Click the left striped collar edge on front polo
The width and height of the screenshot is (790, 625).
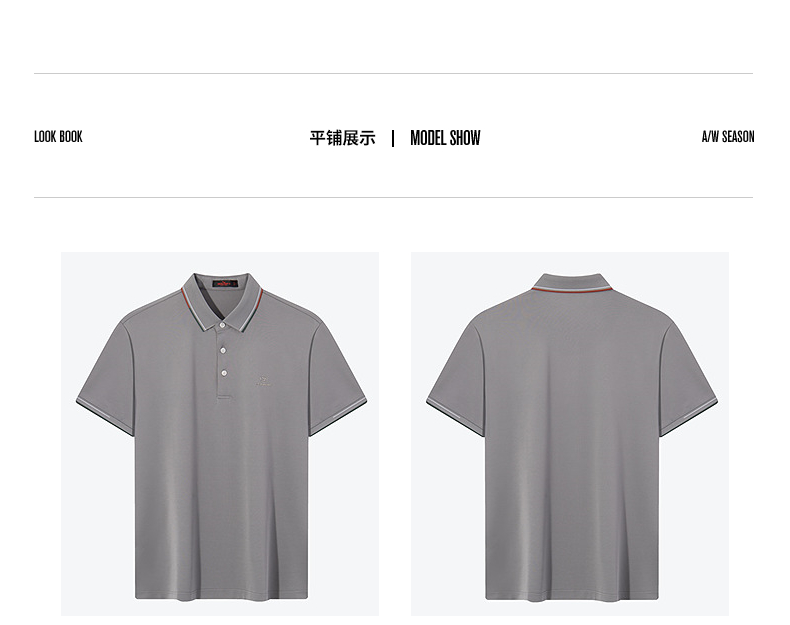[193, 310]
